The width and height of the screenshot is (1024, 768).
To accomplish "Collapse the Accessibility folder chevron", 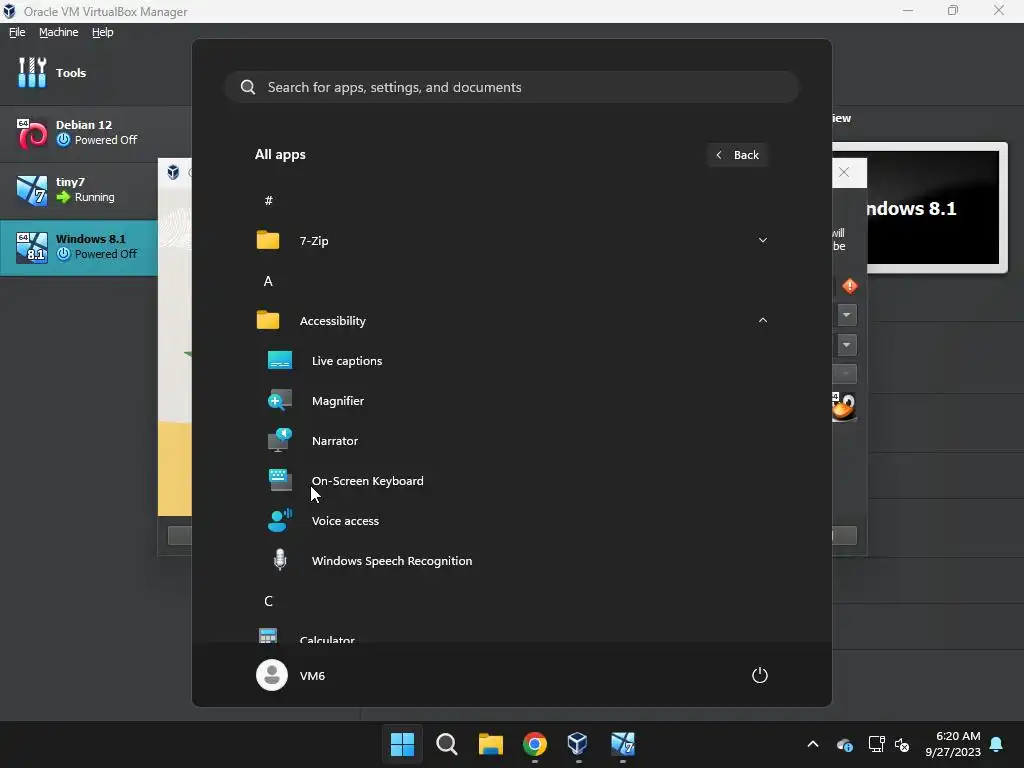I will (x=762, y=320).
